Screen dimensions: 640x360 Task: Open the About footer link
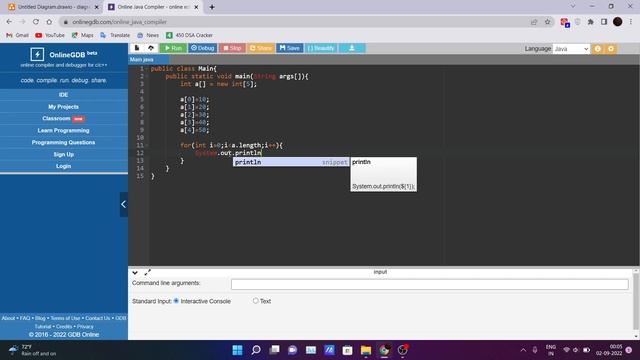pyautogui.click(x=8, y=318)
